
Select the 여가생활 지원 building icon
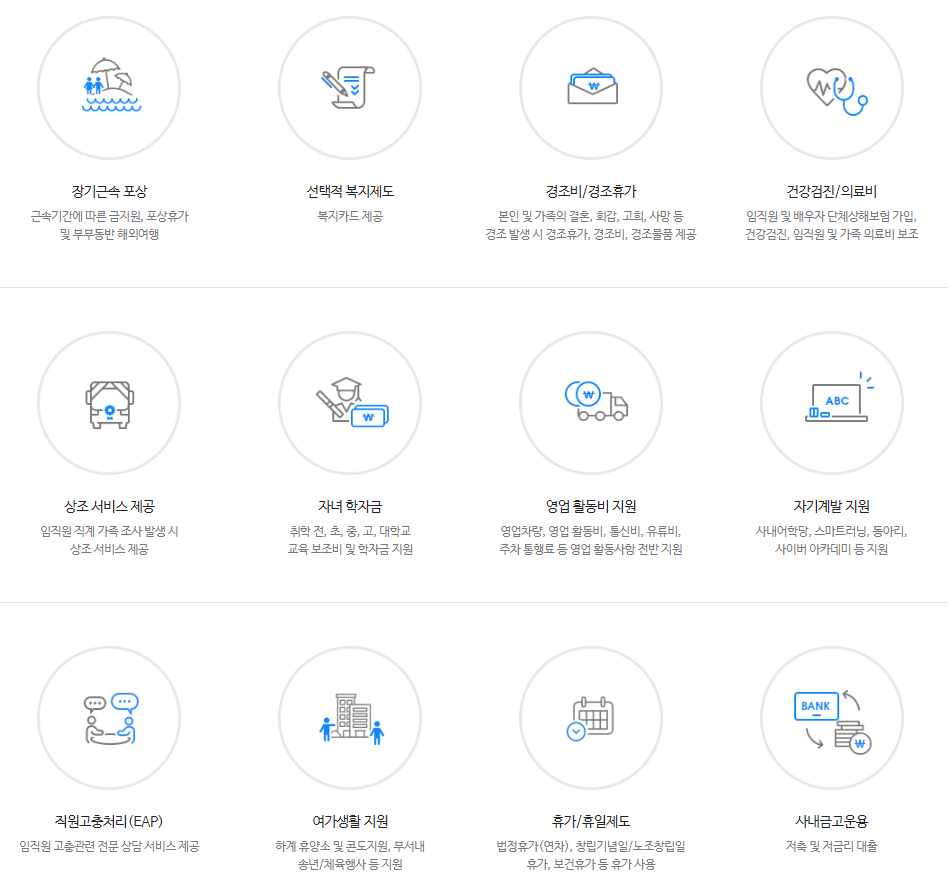[350, 717]
